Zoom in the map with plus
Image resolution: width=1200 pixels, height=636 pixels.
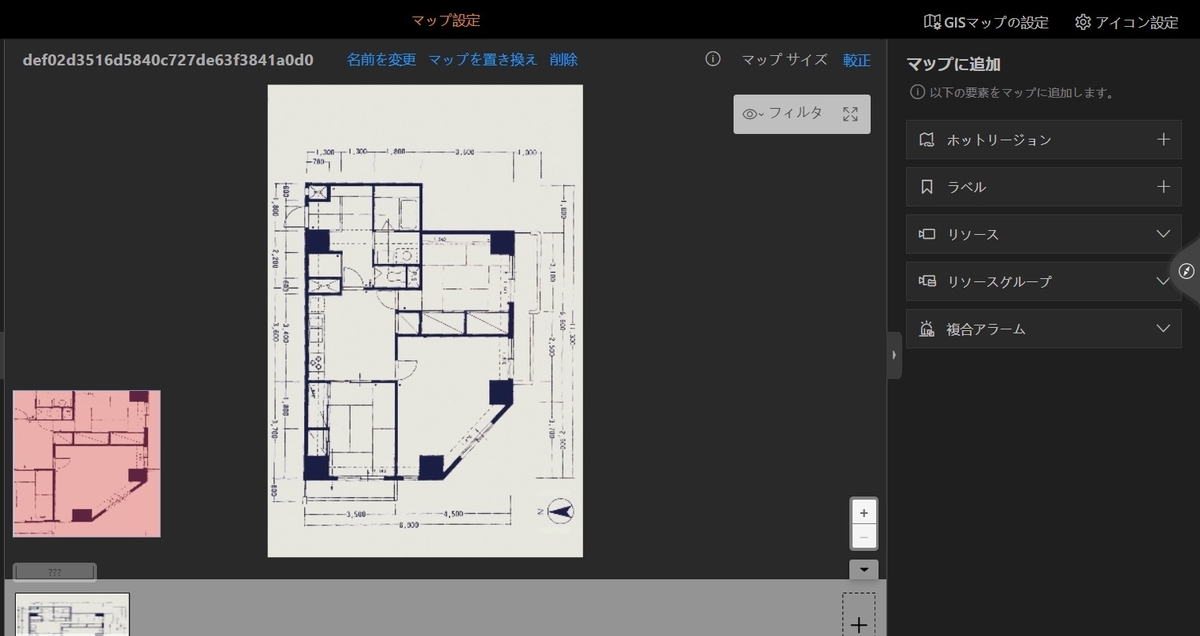click(x=863, y=512)
